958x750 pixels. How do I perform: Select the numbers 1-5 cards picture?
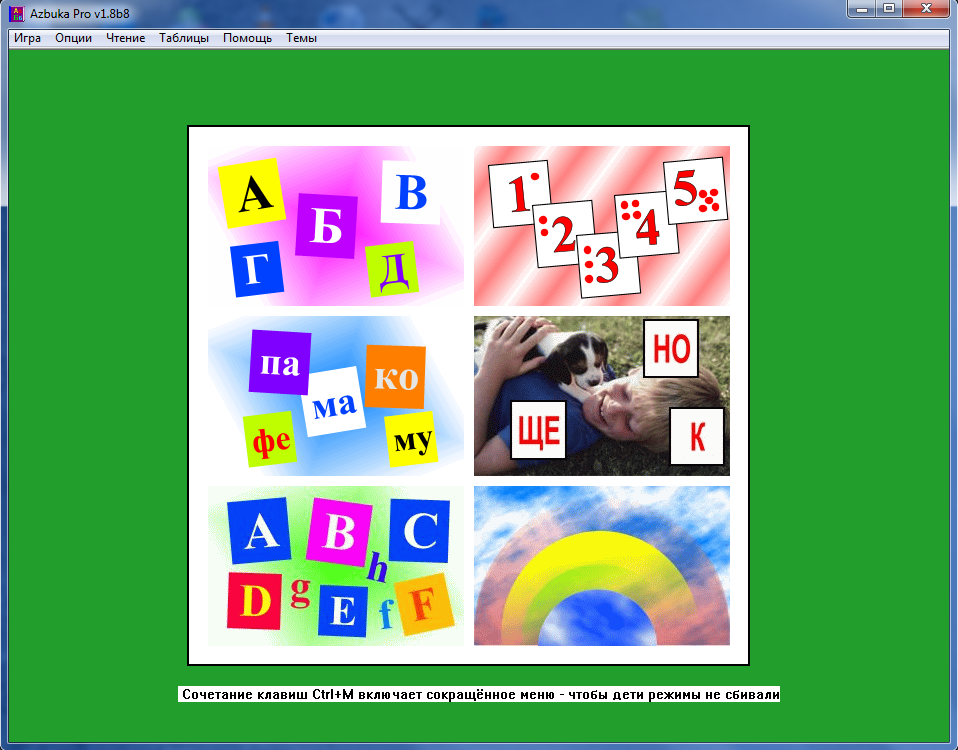602,225
